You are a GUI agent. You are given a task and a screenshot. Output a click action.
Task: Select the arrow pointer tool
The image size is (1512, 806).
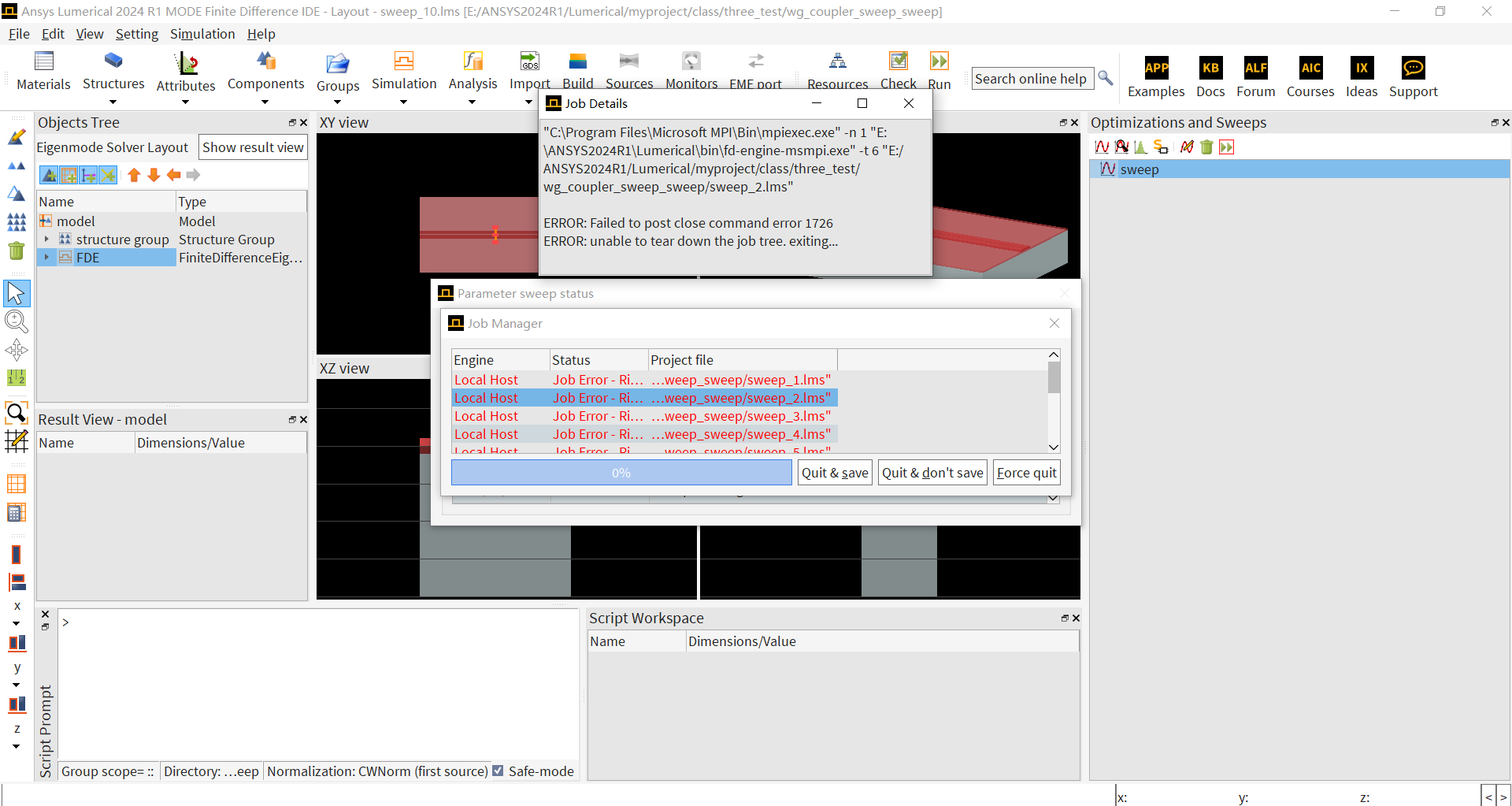coord(17,293)
